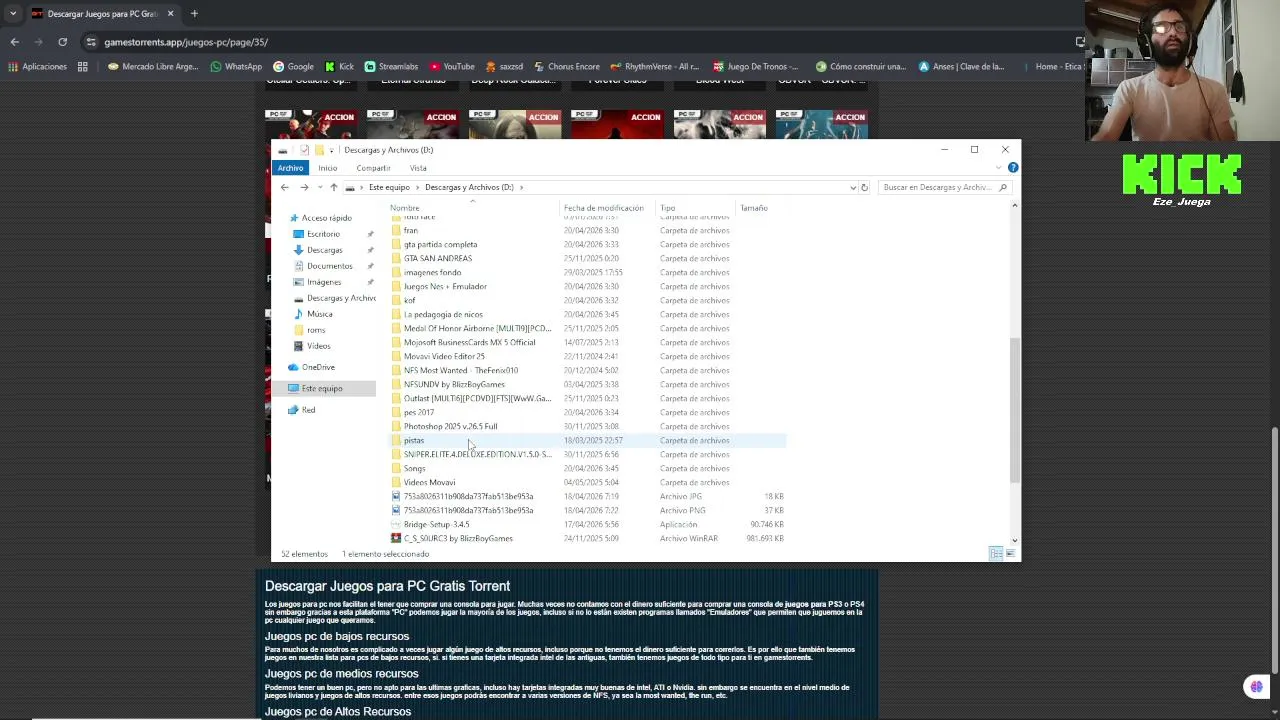Switch Explorer to details view icon
1280x720 pixels.
pos(996,554)
